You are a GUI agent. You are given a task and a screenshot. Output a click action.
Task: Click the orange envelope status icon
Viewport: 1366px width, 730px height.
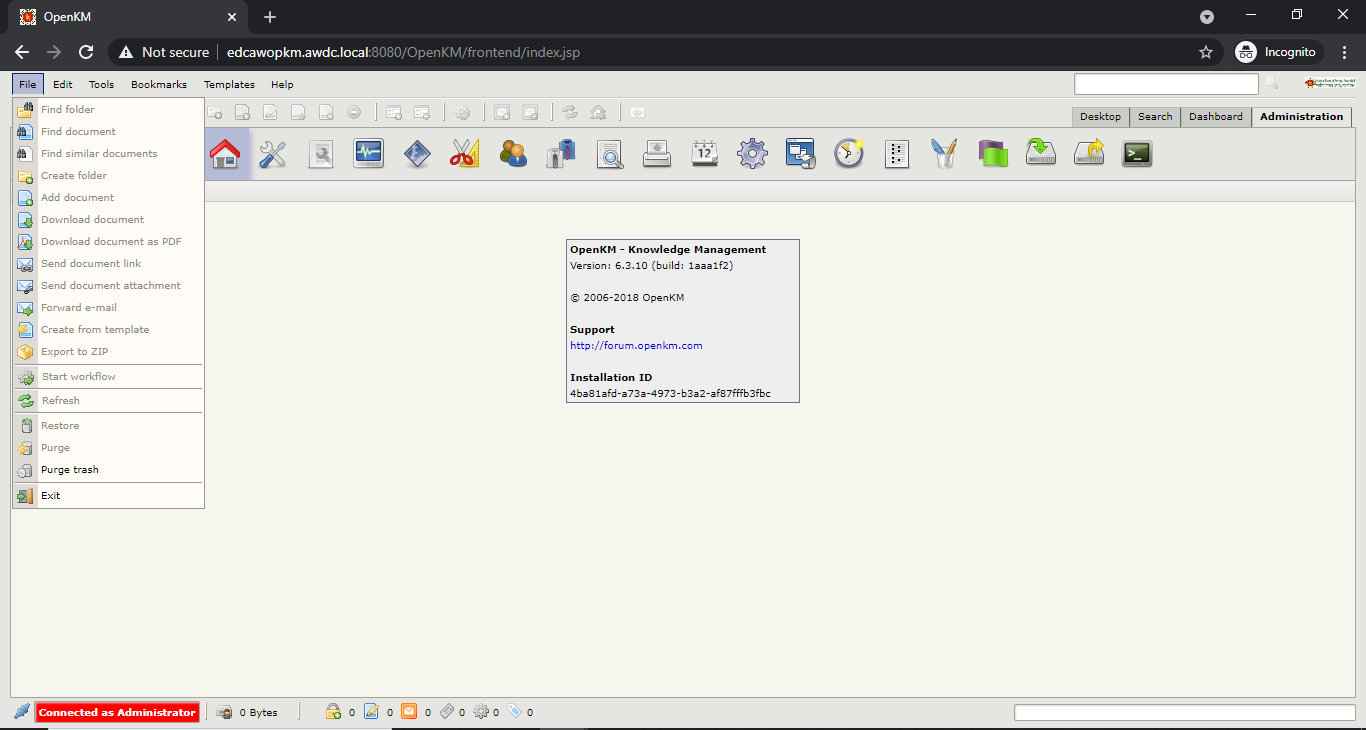point(409,712)
